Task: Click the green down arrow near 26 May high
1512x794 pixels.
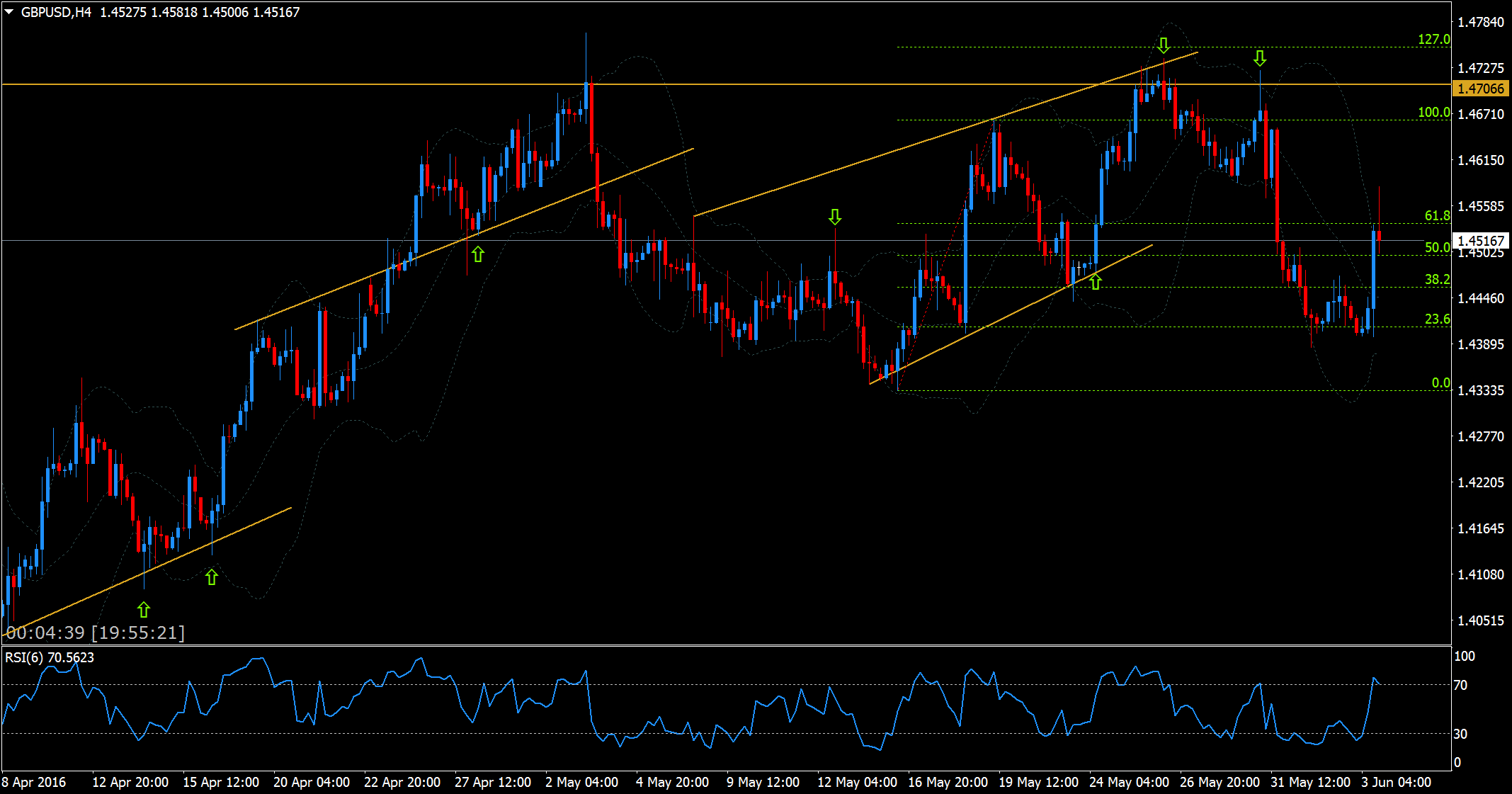Action: pos(1260,59)
